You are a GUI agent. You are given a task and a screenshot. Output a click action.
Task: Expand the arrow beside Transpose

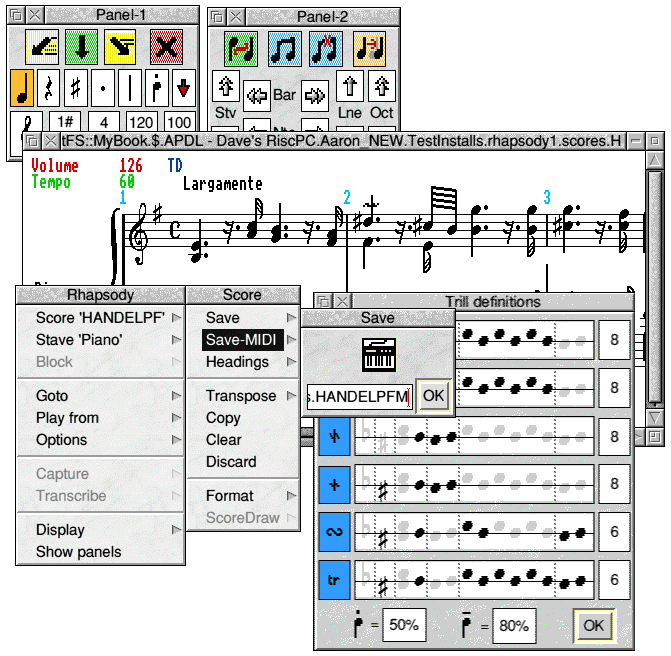coord(291,395)
